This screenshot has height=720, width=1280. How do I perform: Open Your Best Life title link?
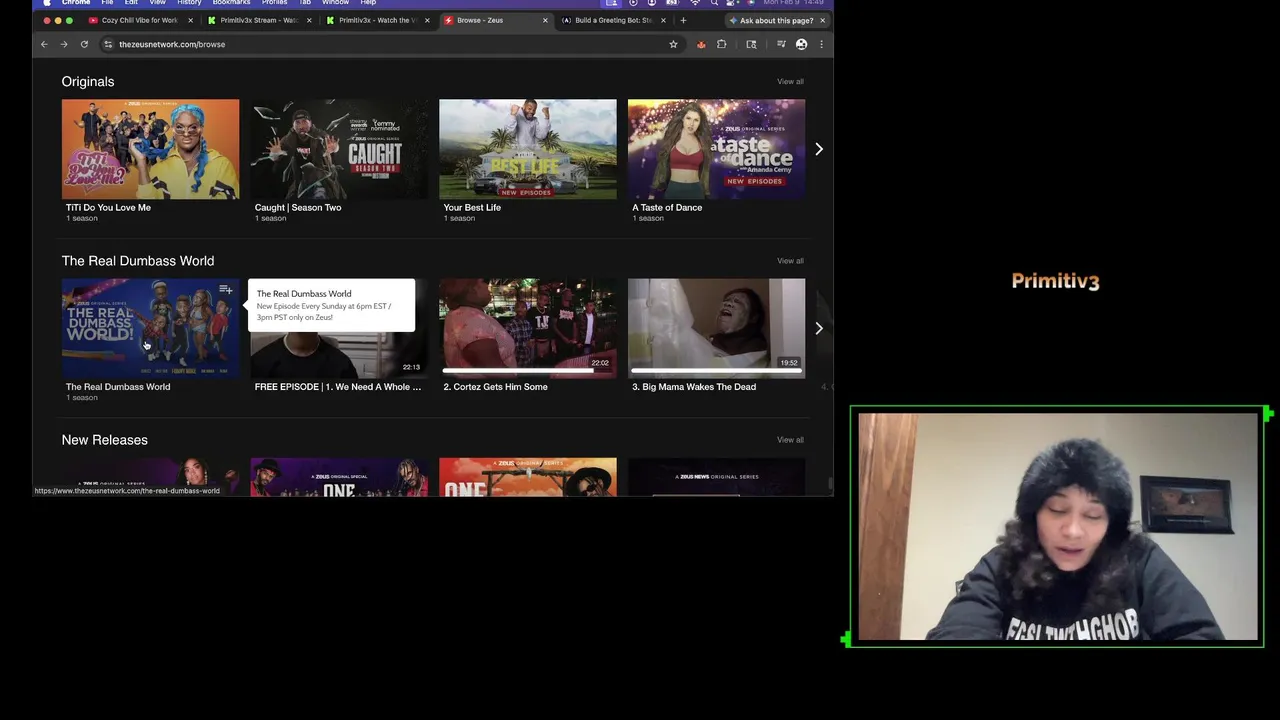click(472, 208)
